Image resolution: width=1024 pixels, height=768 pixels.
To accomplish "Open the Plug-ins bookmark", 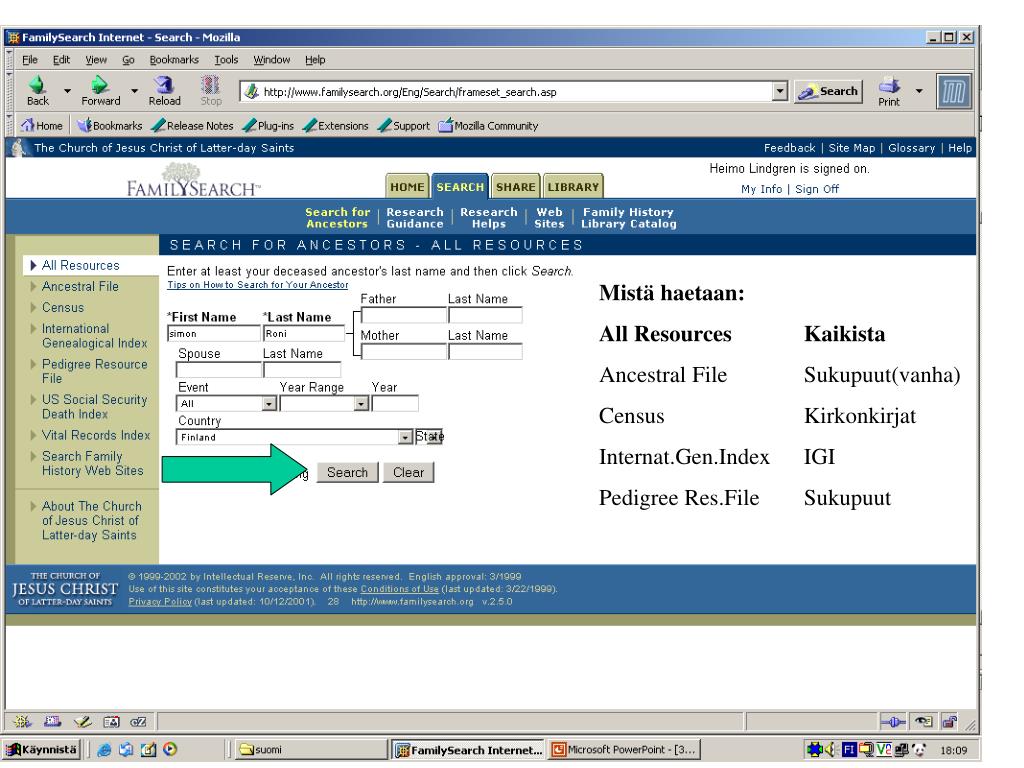I will pos(268,125).
